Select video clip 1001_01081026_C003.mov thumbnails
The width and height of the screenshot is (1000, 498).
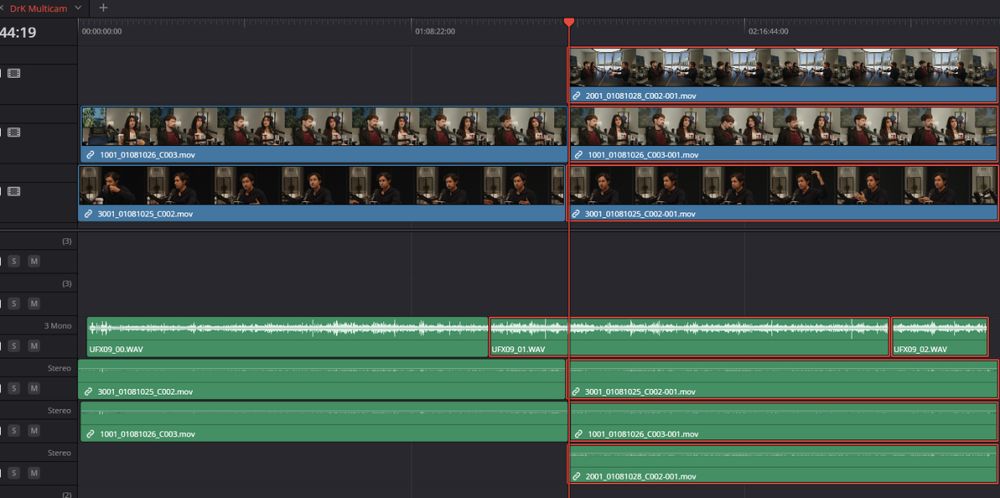[x=324, y=126]
